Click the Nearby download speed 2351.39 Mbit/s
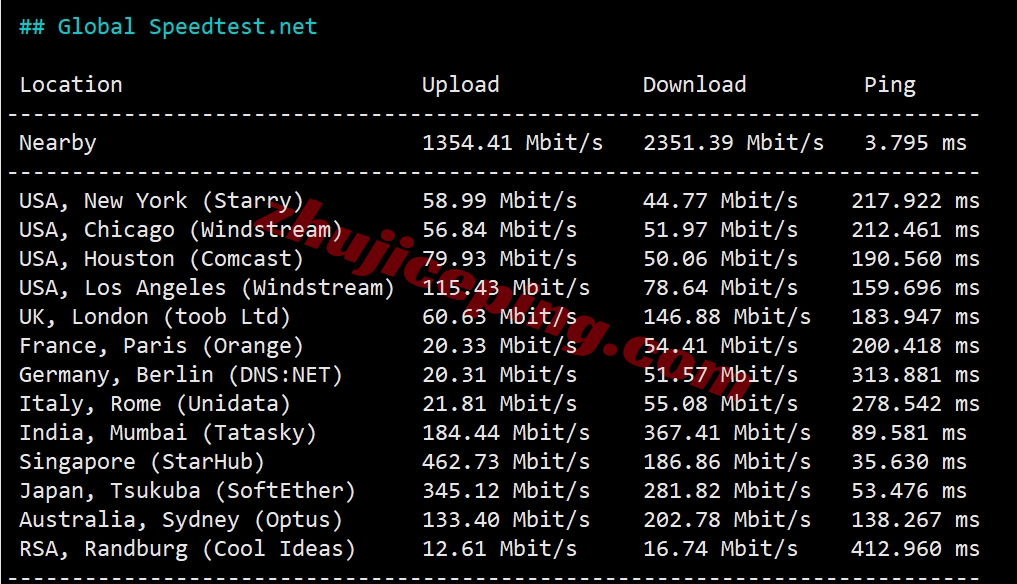The width and height of the screenshot is (1017, 584). (733, 143)
